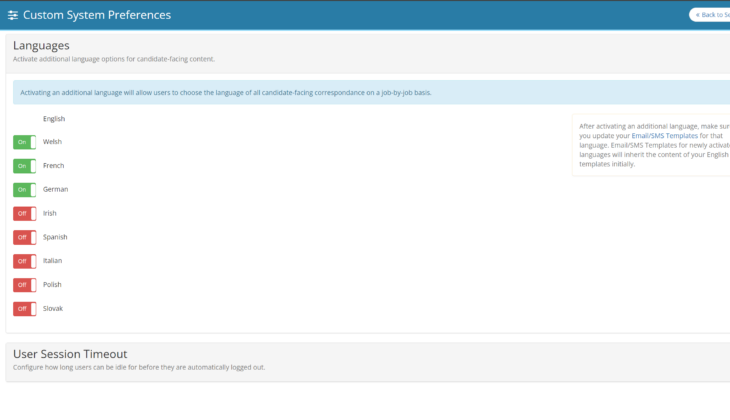Click the Back to Settings button
730x420 pixels.
pyautogui.click(x=711, y=15)
